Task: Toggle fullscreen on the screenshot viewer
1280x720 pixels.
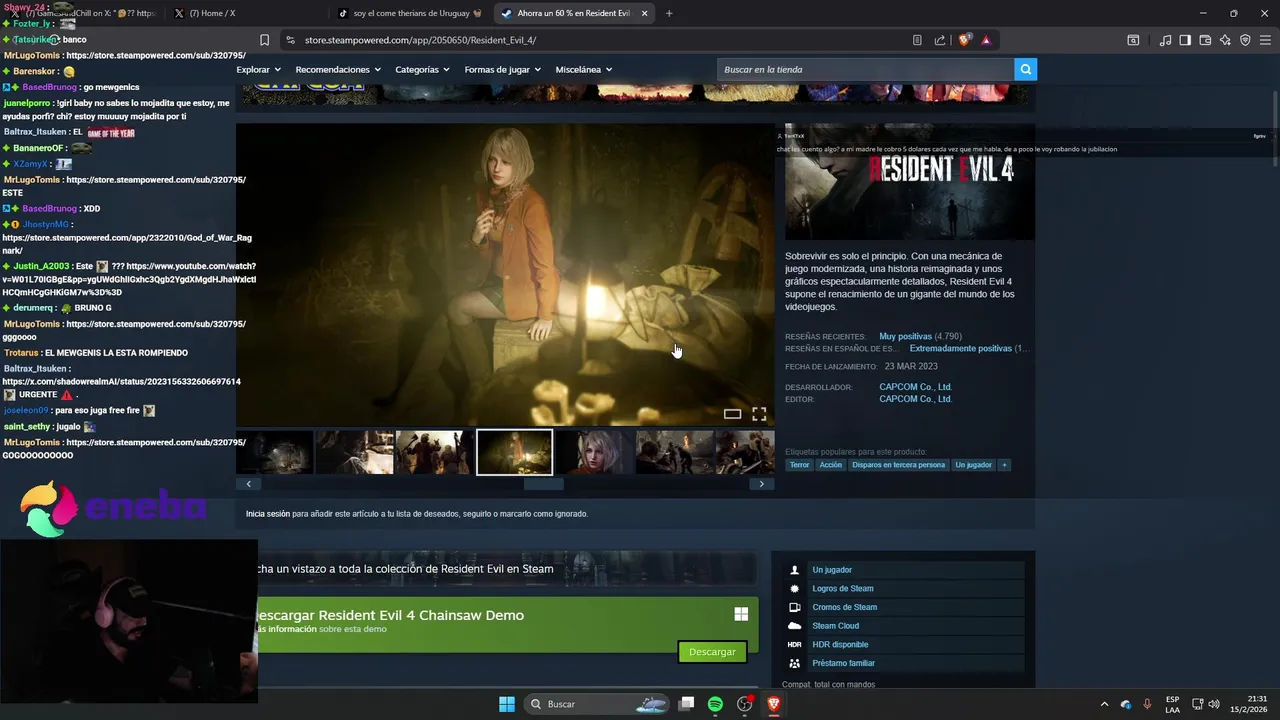Action: (x=759, y=414)
